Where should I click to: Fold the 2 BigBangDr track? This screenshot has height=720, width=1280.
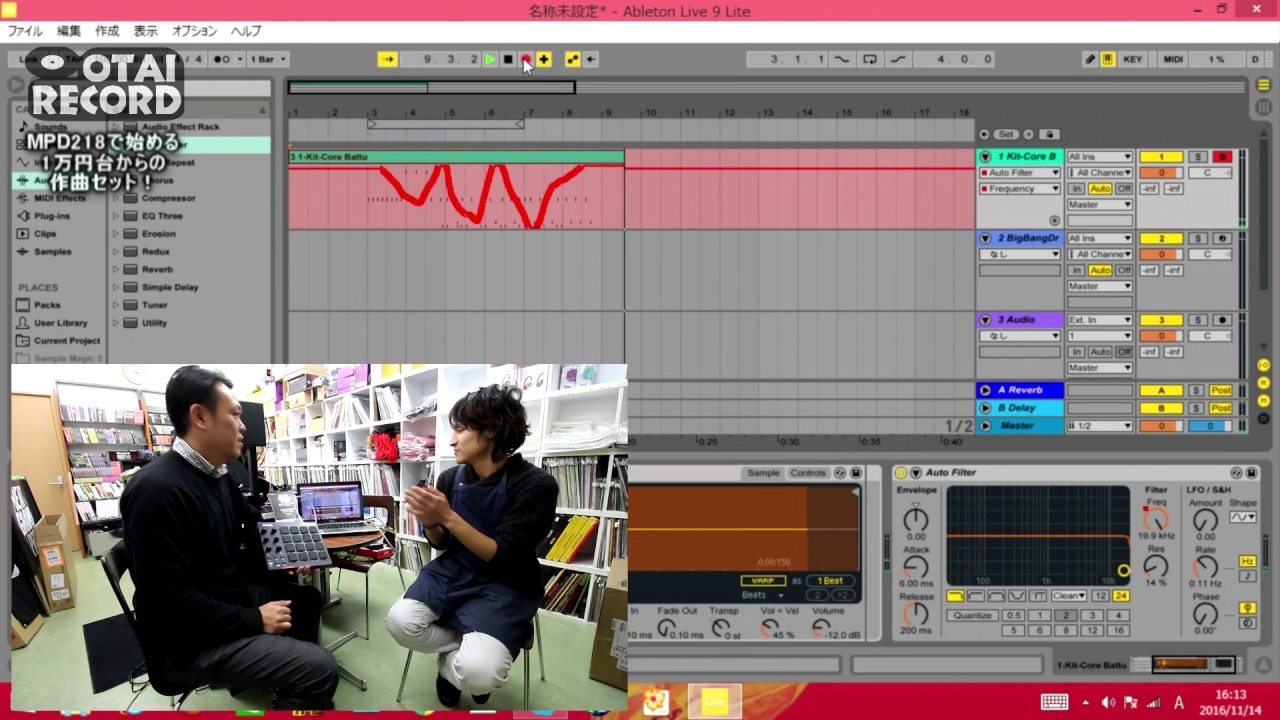(985, 238)
